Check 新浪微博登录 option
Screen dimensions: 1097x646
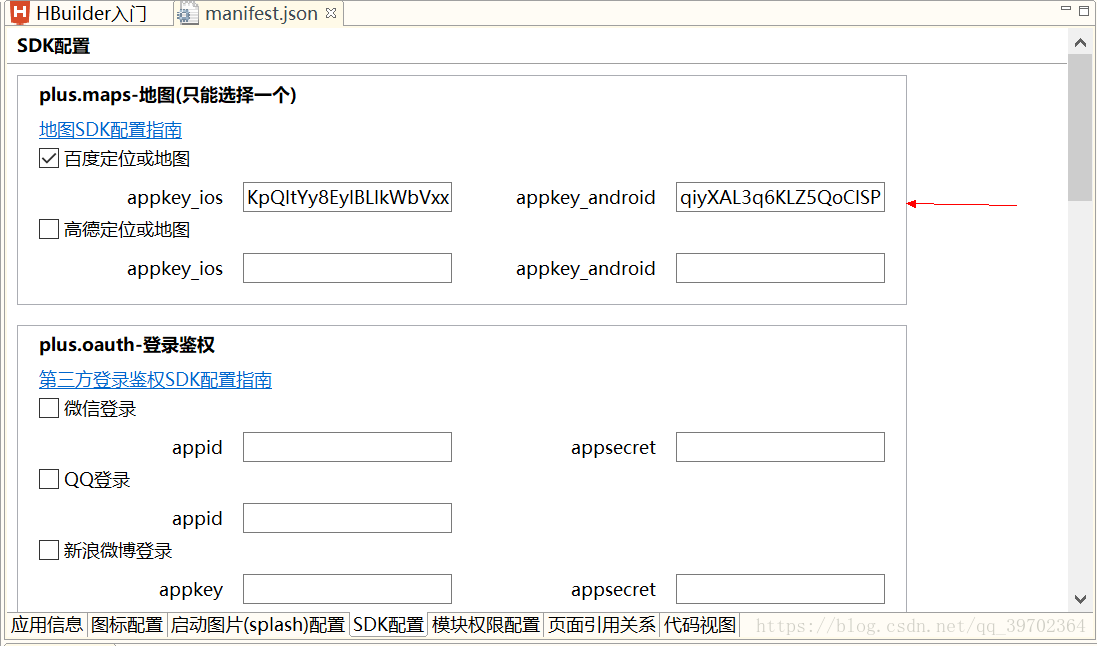coord(48,550)
